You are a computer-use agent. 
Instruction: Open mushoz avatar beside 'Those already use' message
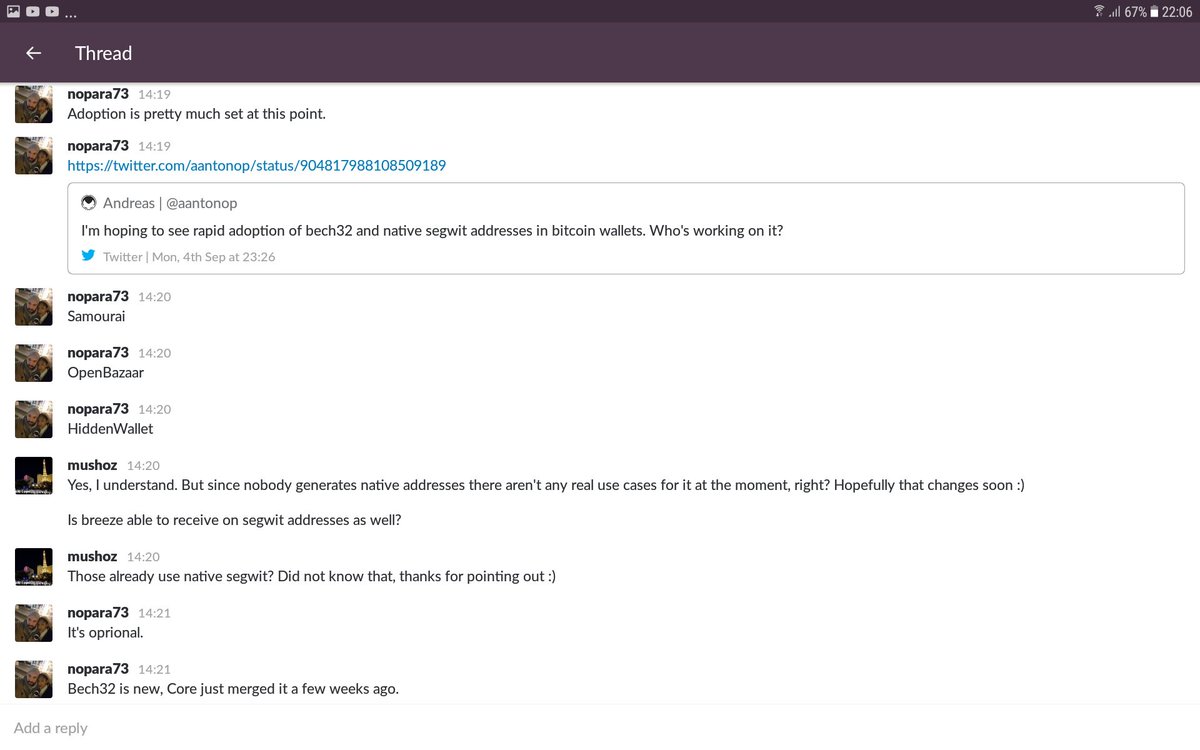click(x=33, y=566)
